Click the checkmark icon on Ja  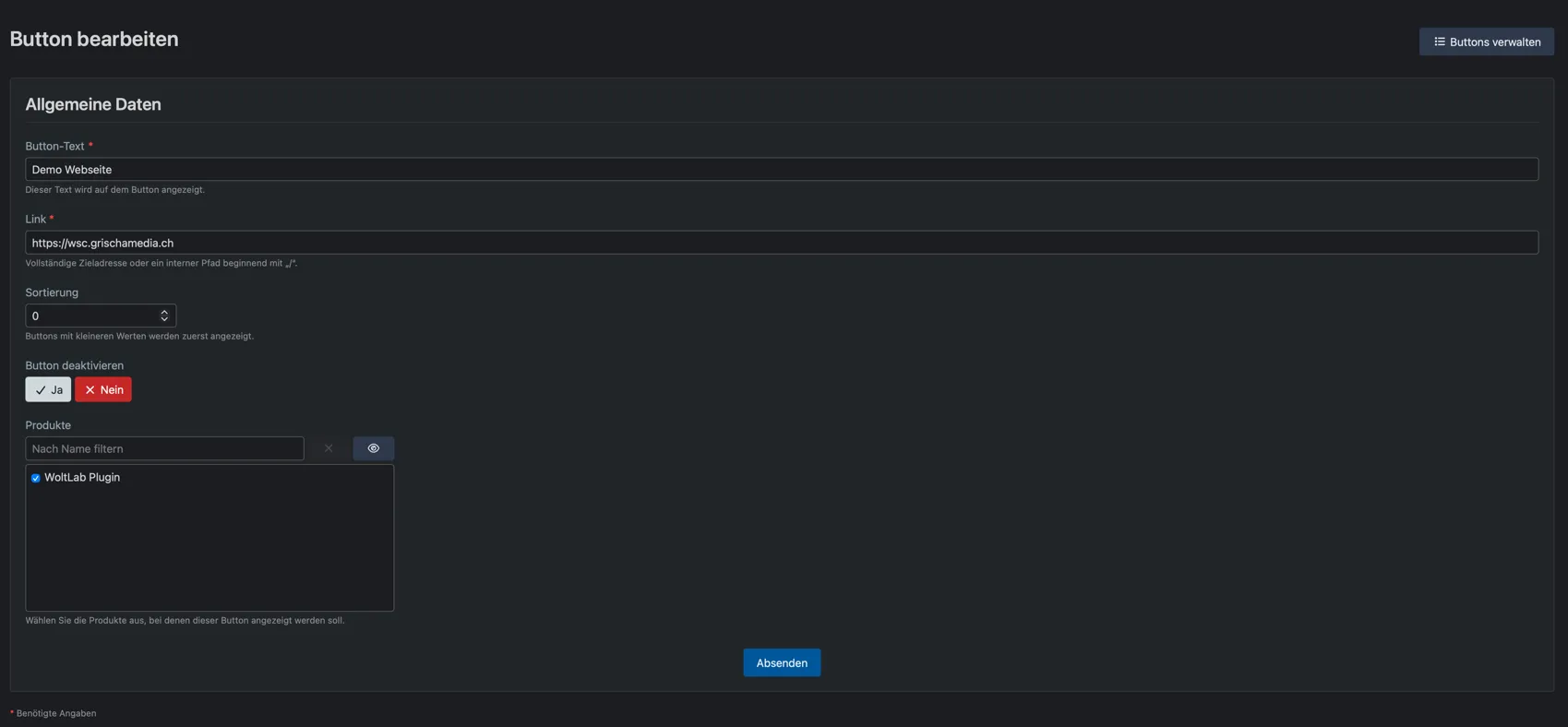click(40, 390)
